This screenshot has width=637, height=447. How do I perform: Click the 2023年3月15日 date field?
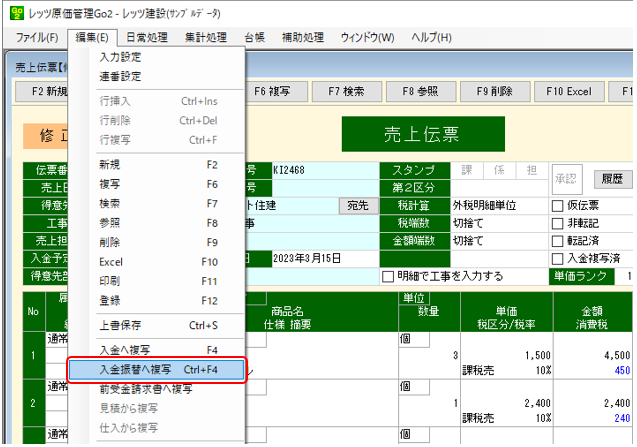click(325, 258)
